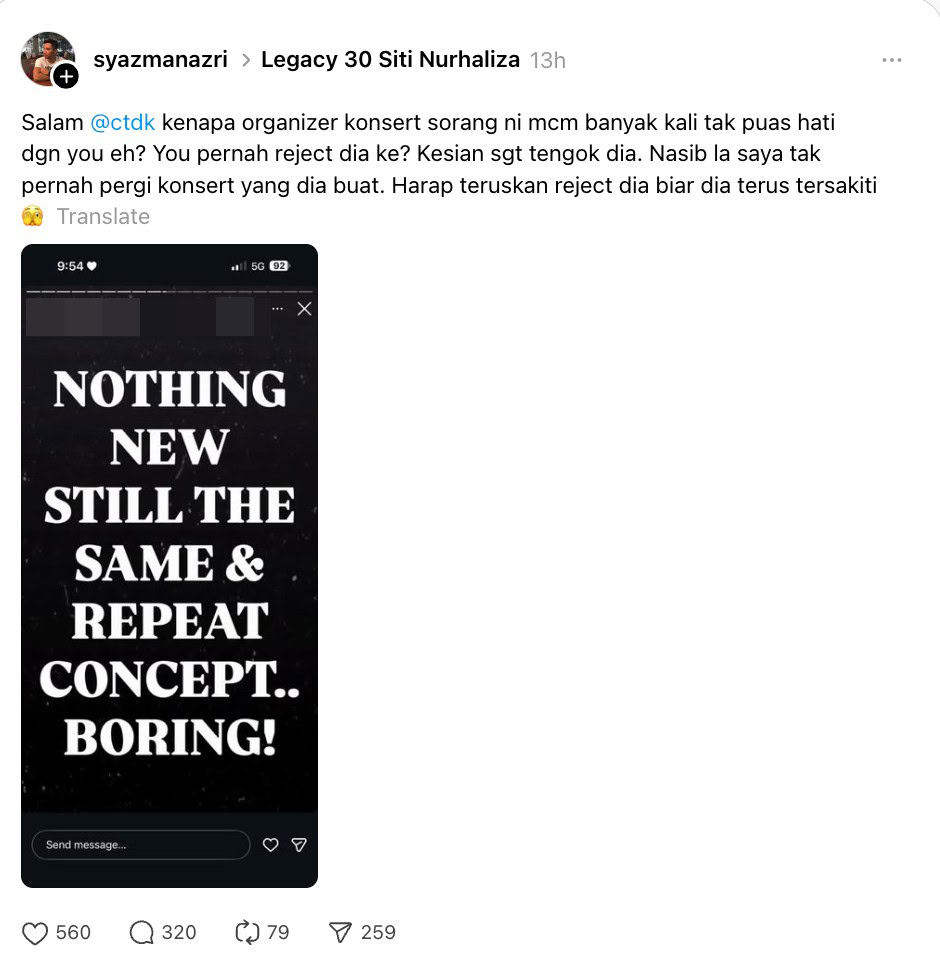Open replies via the comment bubble icon

tap(141, 933)
